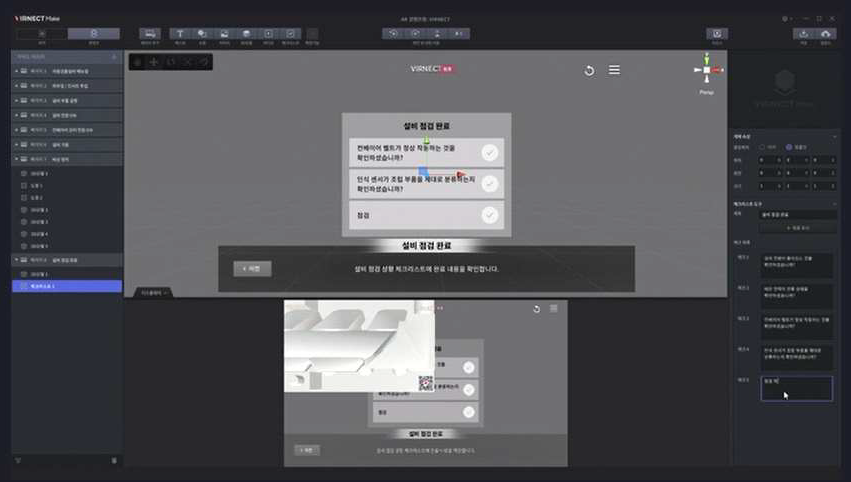The width and height of the screenshot is (851, 482).
Task: Select the second radio option in properties panel
Action: coord(789,147)
